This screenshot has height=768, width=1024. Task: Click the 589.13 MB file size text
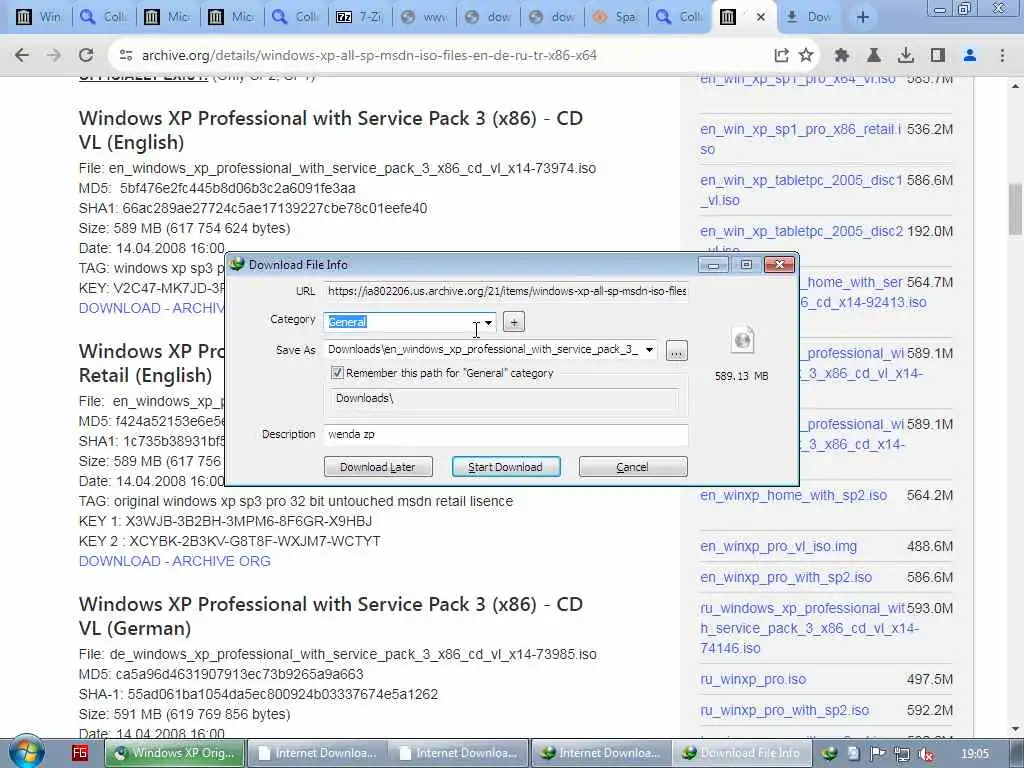coord(741,376)
